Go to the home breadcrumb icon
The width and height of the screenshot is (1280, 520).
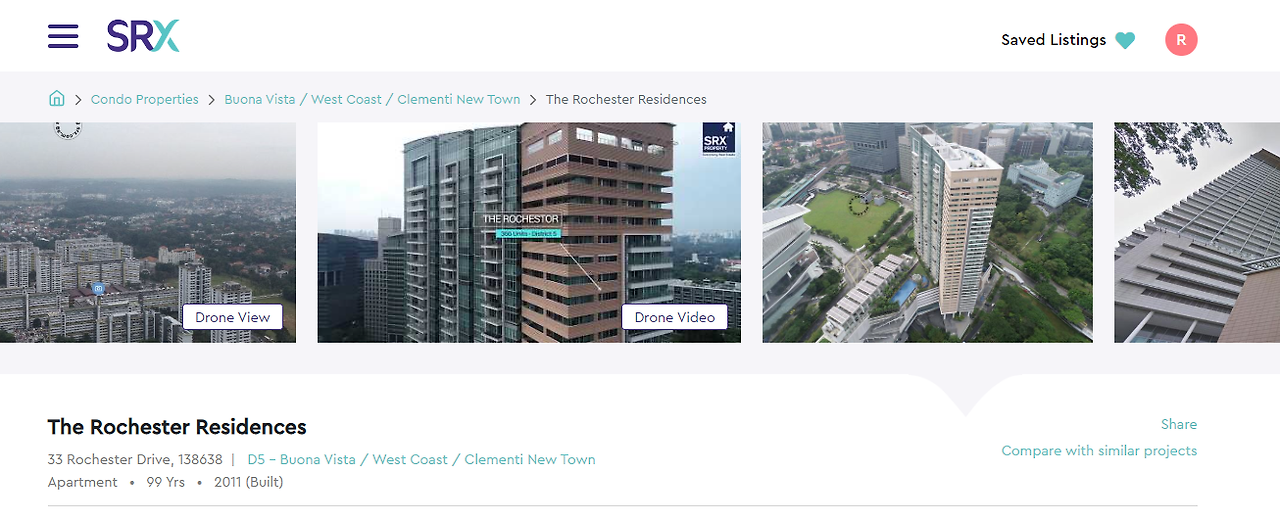(x=57, y=98)
